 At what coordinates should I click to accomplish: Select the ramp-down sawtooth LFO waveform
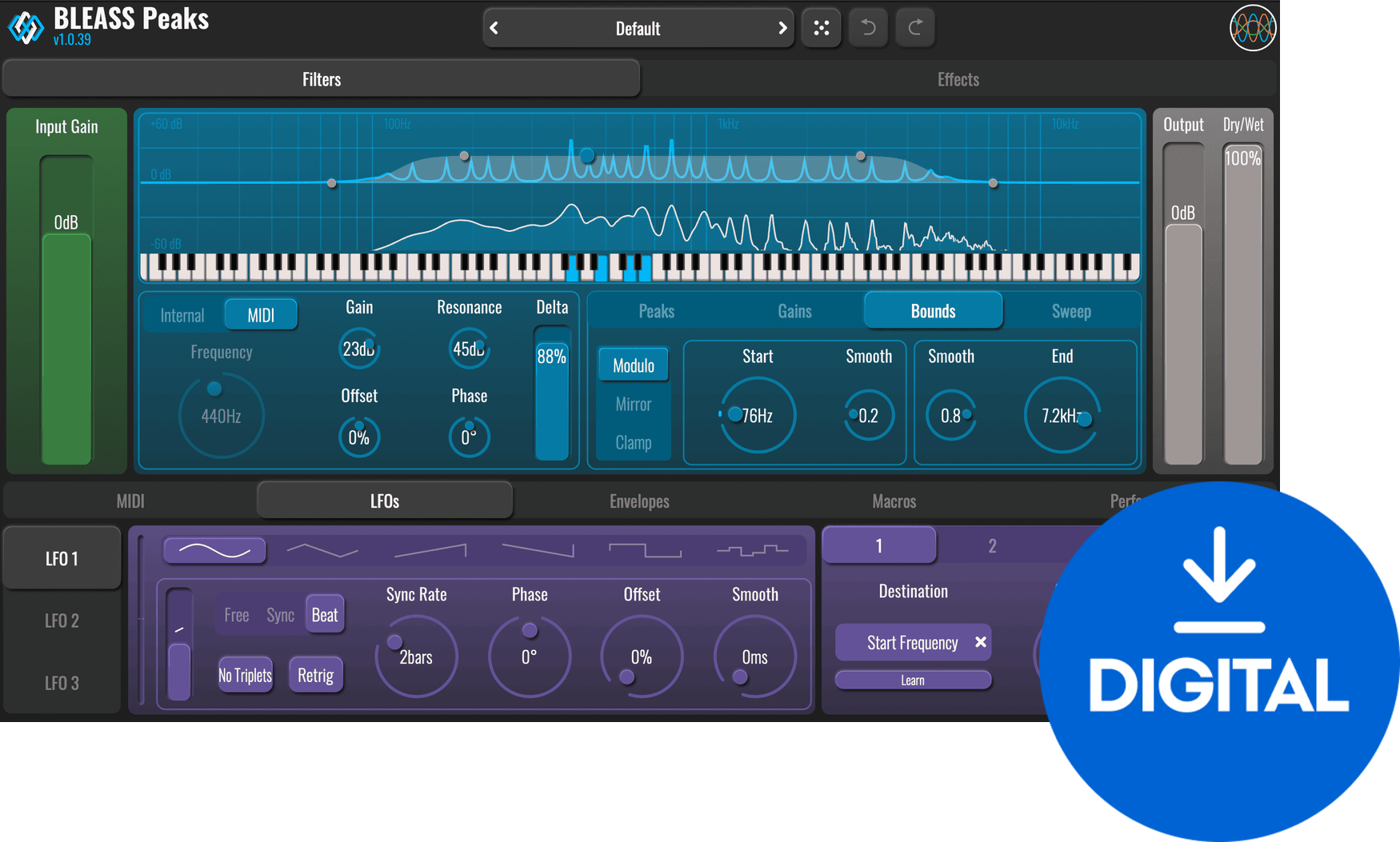coord(538,550)
